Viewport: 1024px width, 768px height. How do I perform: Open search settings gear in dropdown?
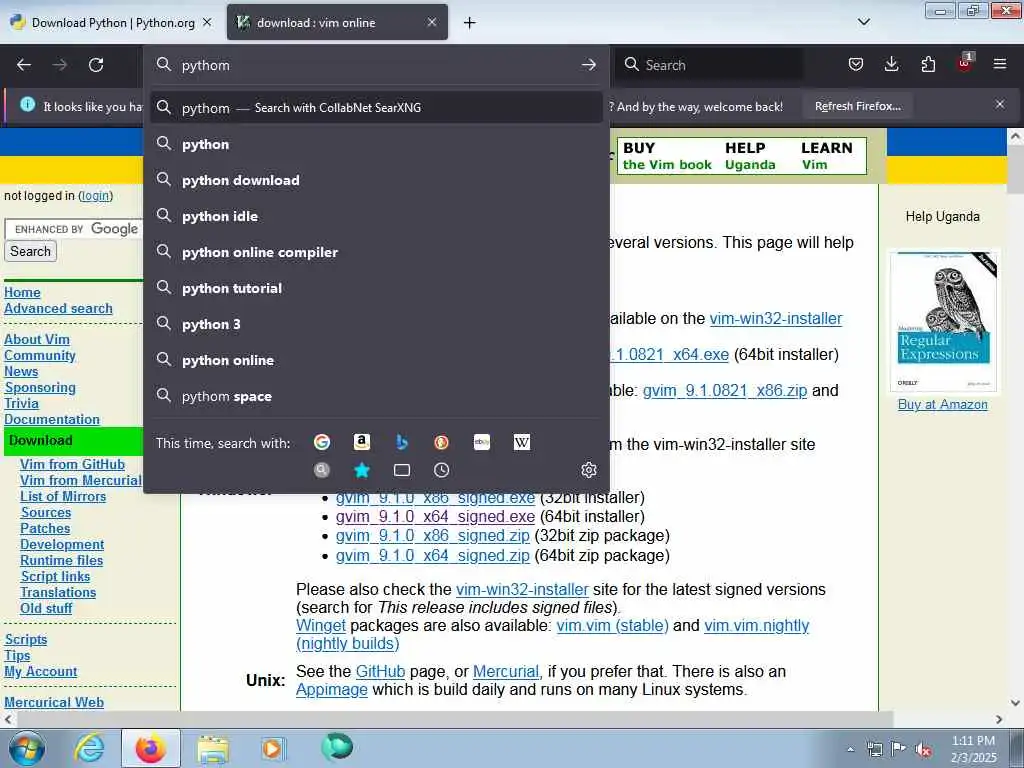[x=588, y=470]
